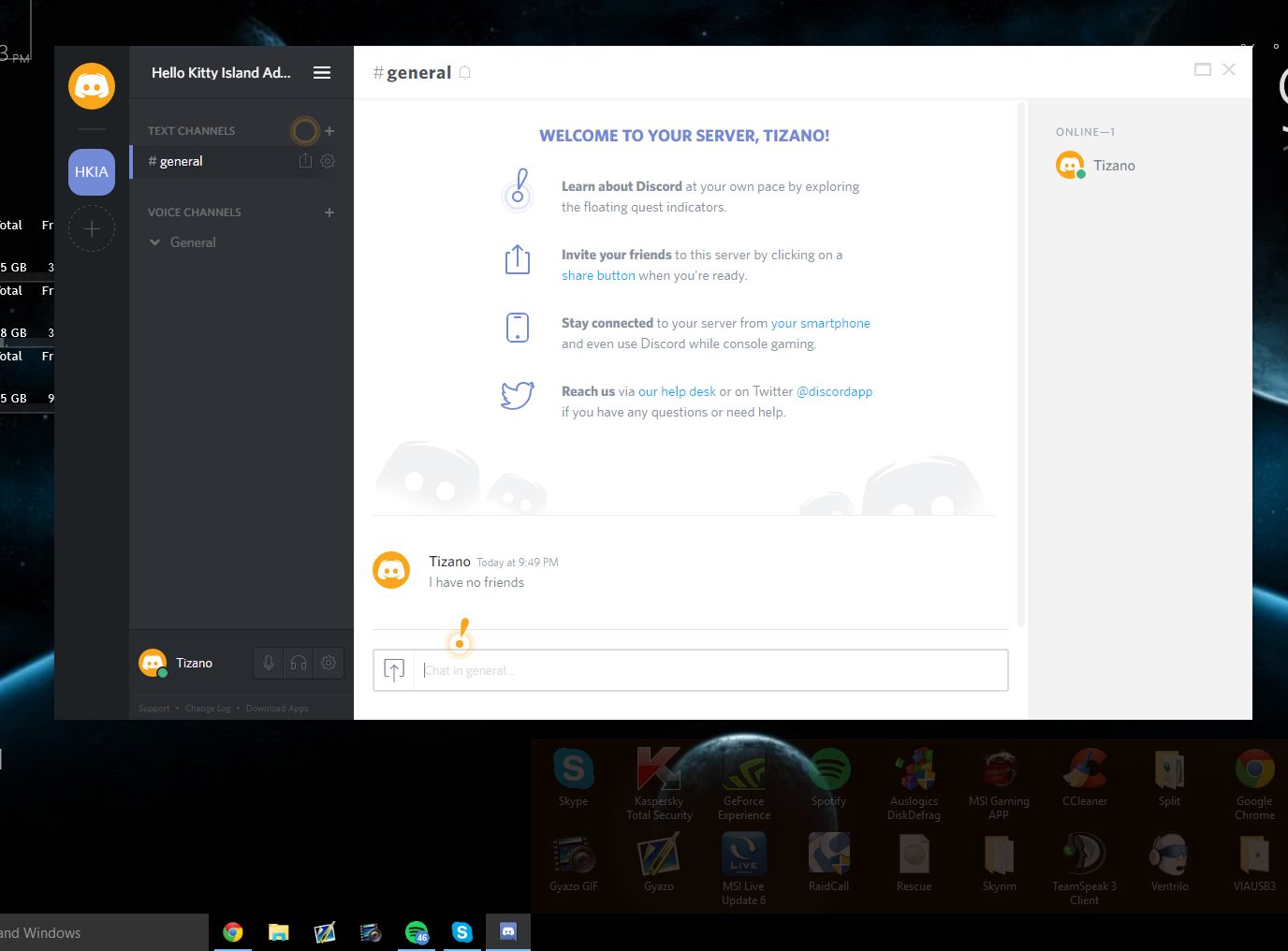This screenshot has width=1288, height=951.
Task: Close the Discord window
Action: tap(1229, 69)
